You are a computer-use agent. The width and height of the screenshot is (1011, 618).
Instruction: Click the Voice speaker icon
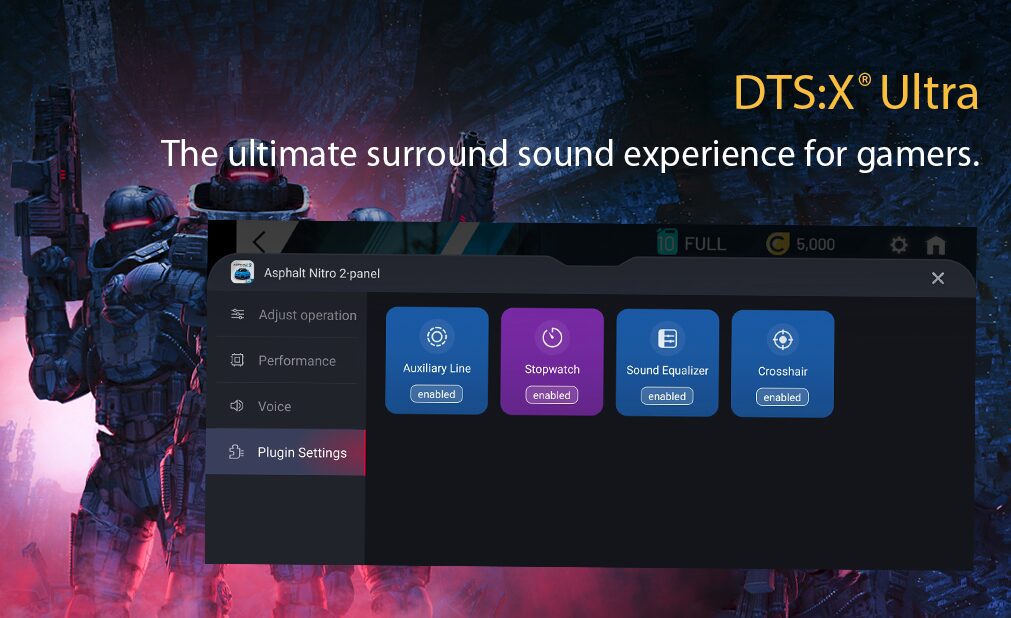click(237, 406)
